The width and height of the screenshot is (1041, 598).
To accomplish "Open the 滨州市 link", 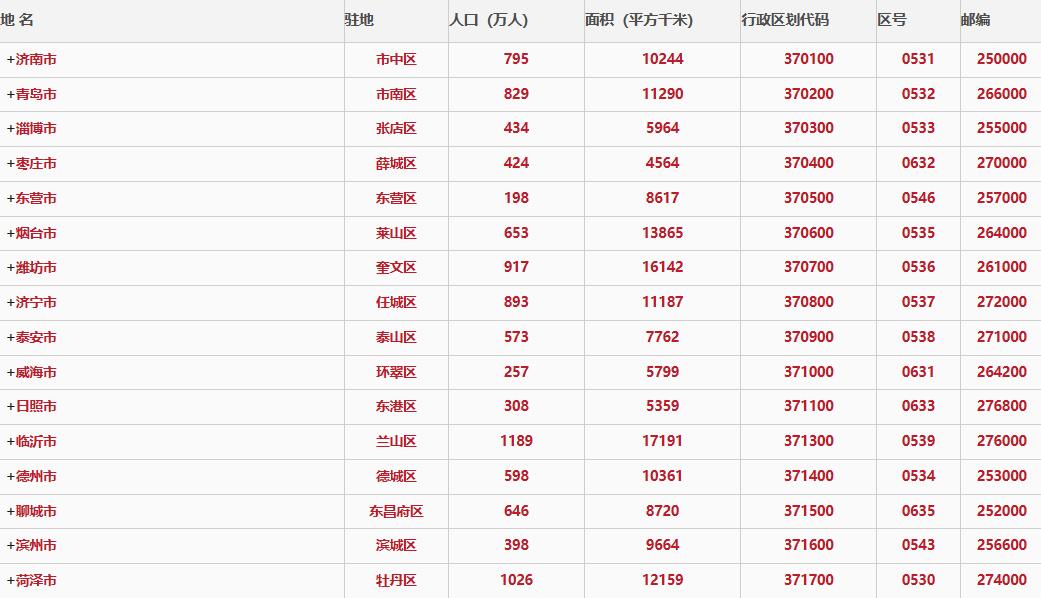I will tap(31, 546).
